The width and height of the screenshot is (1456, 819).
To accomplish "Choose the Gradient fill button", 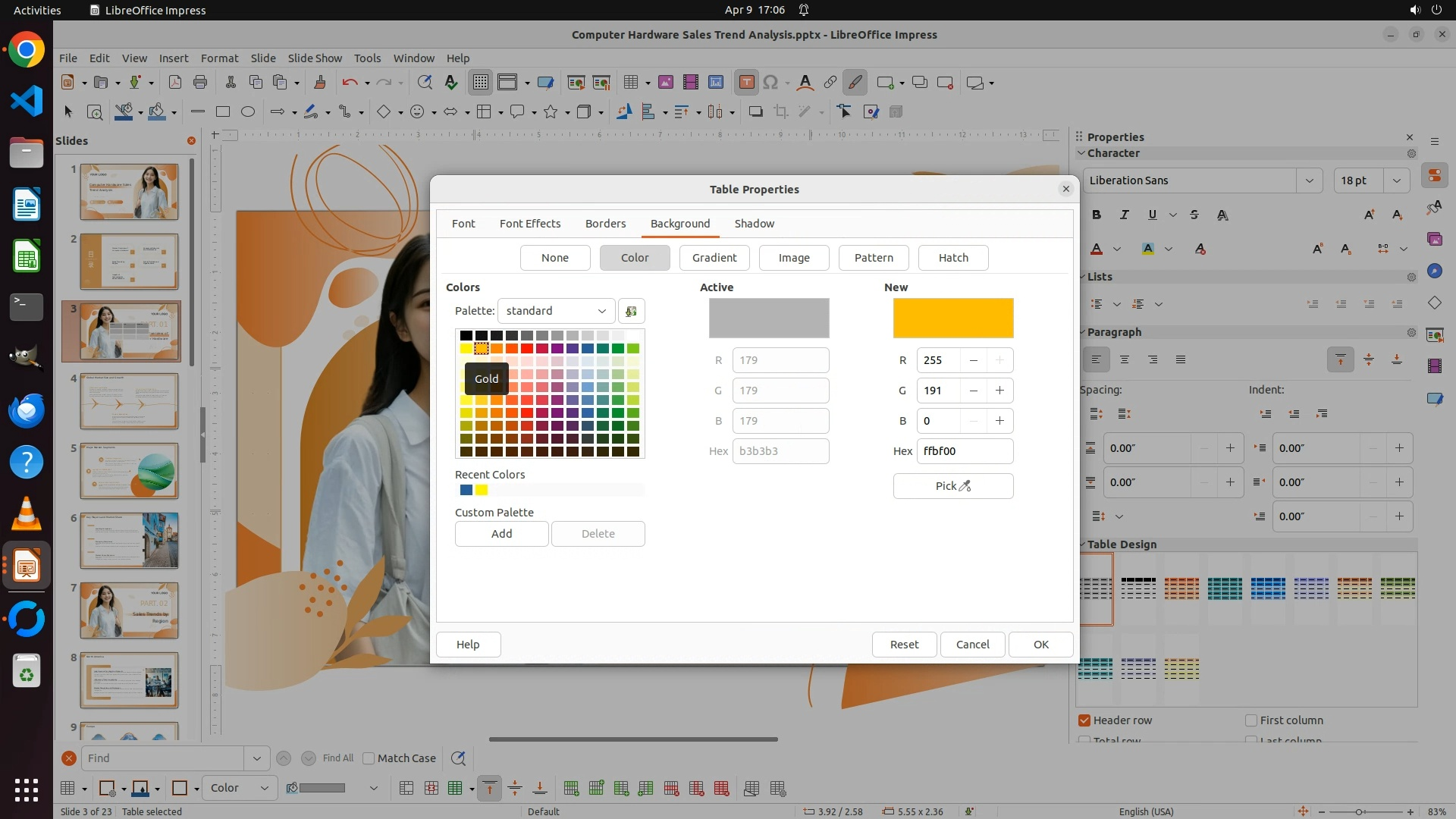I will click(x=714, y=258).
